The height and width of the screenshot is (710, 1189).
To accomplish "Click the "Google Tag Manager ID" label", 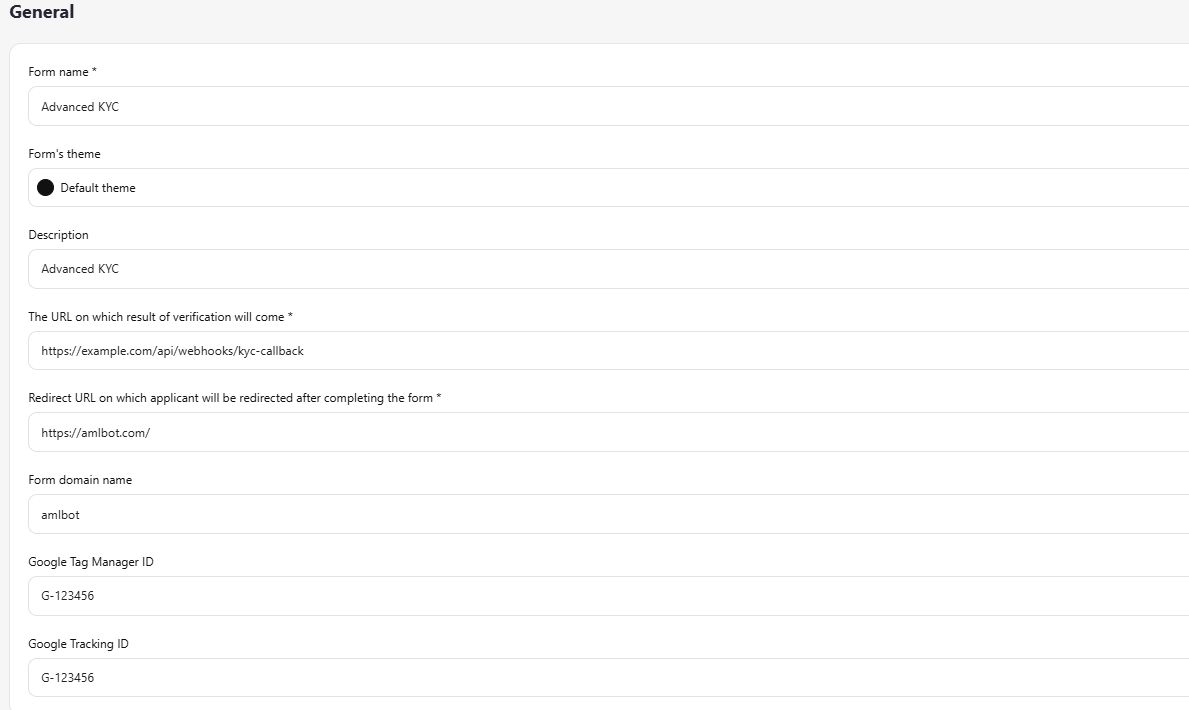I will [x=91, y=562].
